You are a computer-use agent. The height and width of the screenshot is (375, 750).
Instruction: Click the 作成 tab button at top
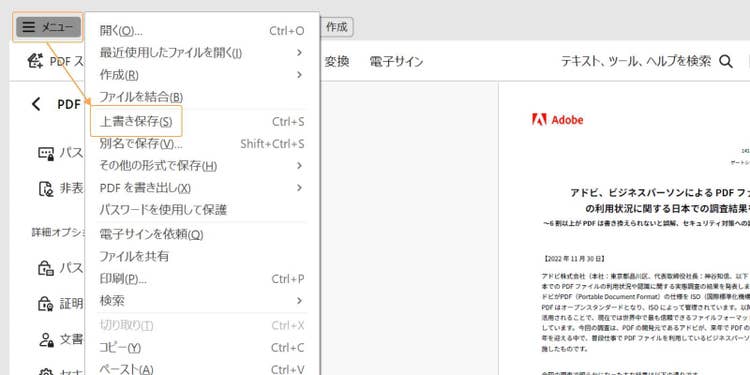(337, 27)
